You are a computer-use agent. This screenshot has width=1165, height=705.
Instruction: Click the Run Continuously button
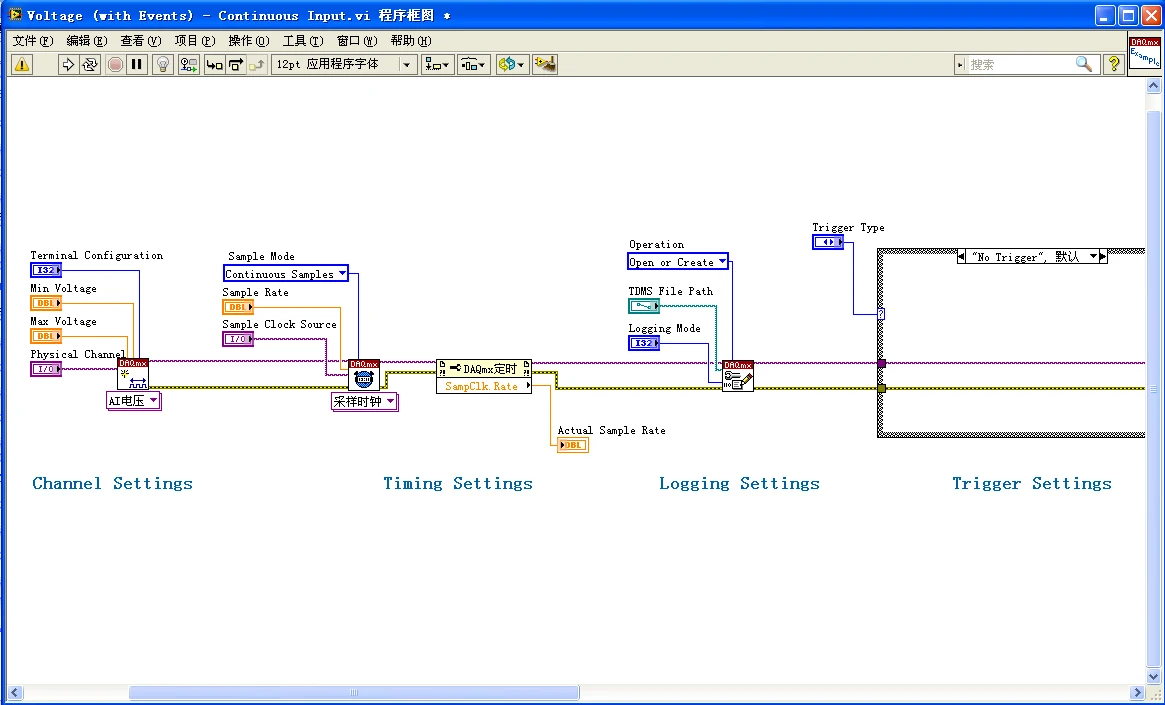(x=90, y=65)
